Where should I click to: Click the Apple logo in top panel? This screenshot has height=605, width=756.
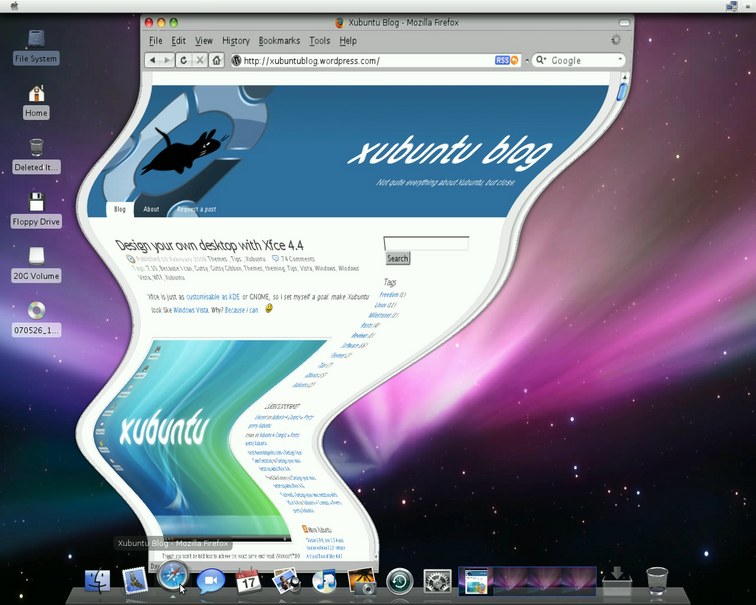pyautogui.click(x=14, y=6)
